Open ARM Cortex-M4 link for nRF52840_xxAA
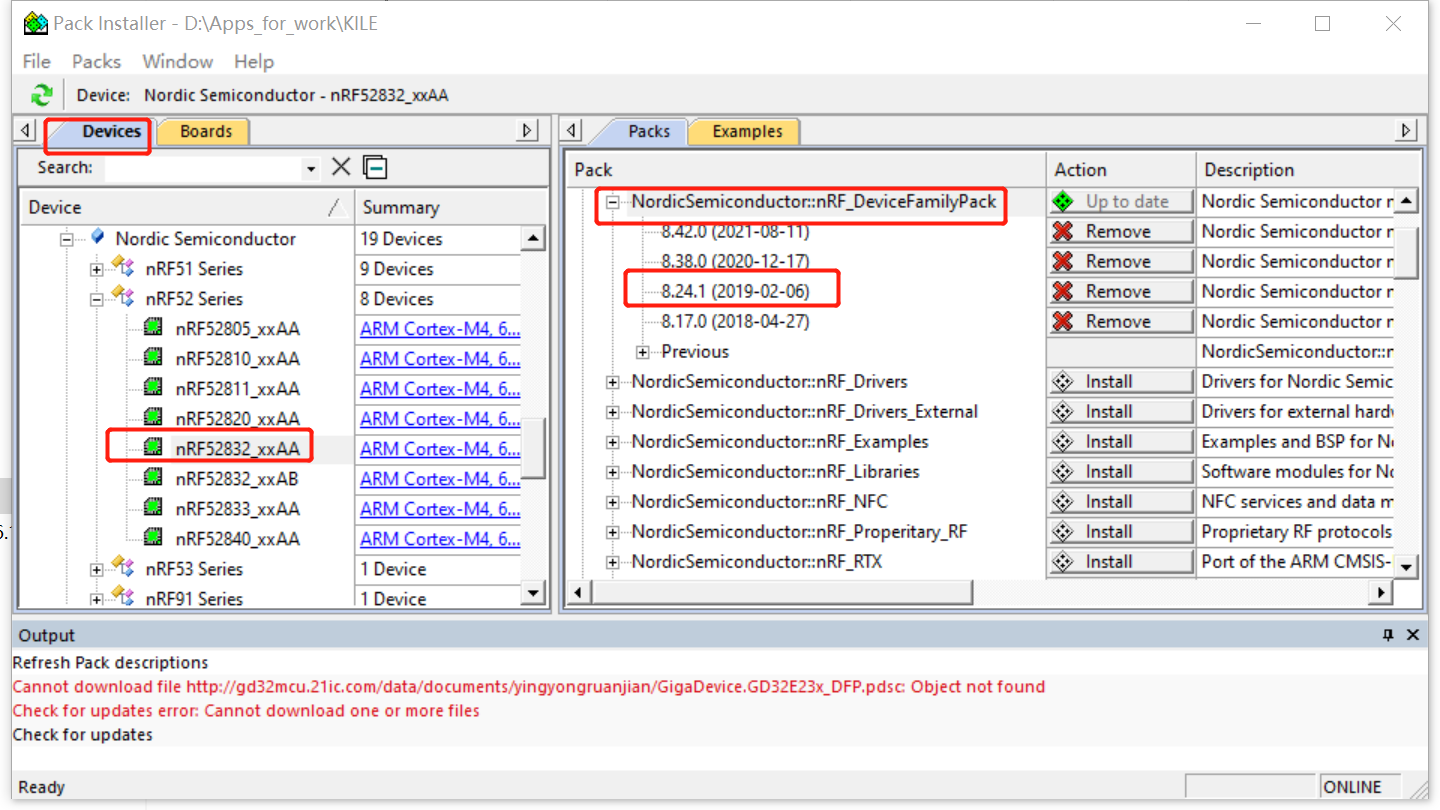Viewport: 1440px width, 810px height. tap(440, 539)
